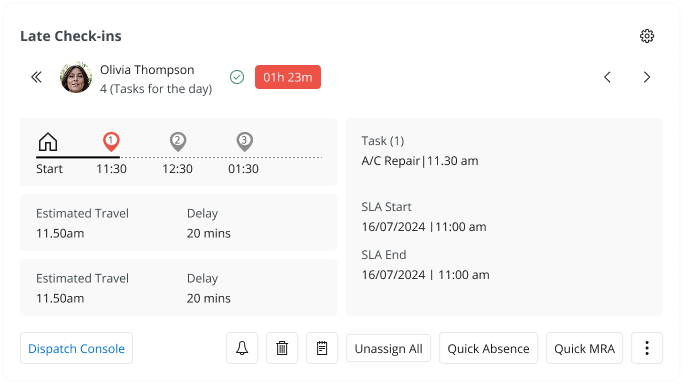Click the 'SLA End' label
Image resolution: width=684 pixels, height=384 pixels.
tap(384, 255)
